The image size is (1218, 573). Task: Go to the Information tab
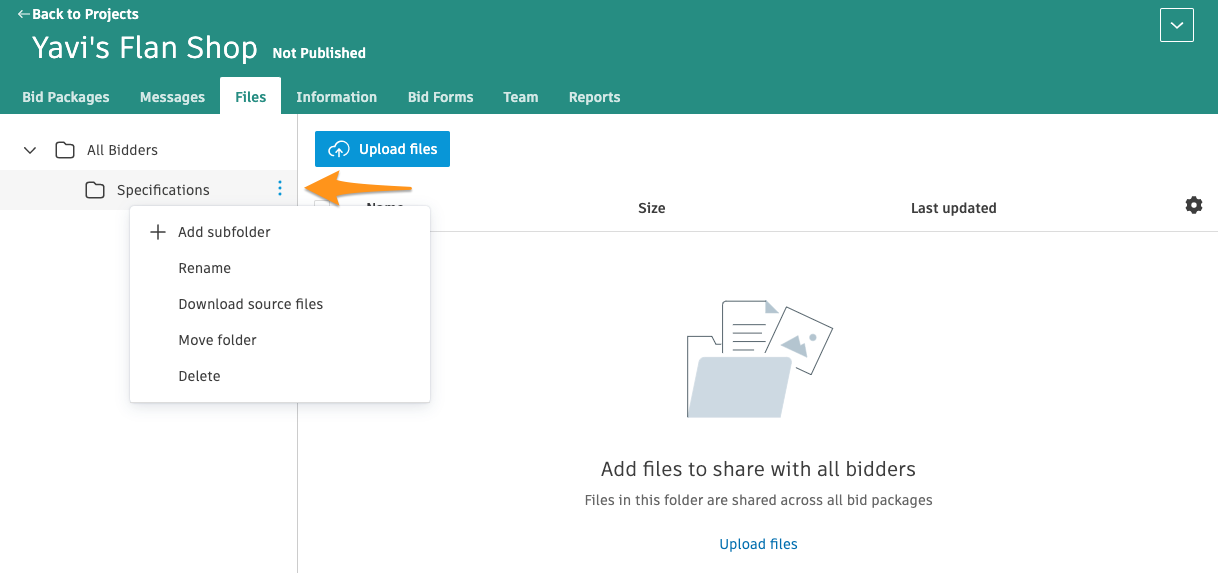point(336,97)
